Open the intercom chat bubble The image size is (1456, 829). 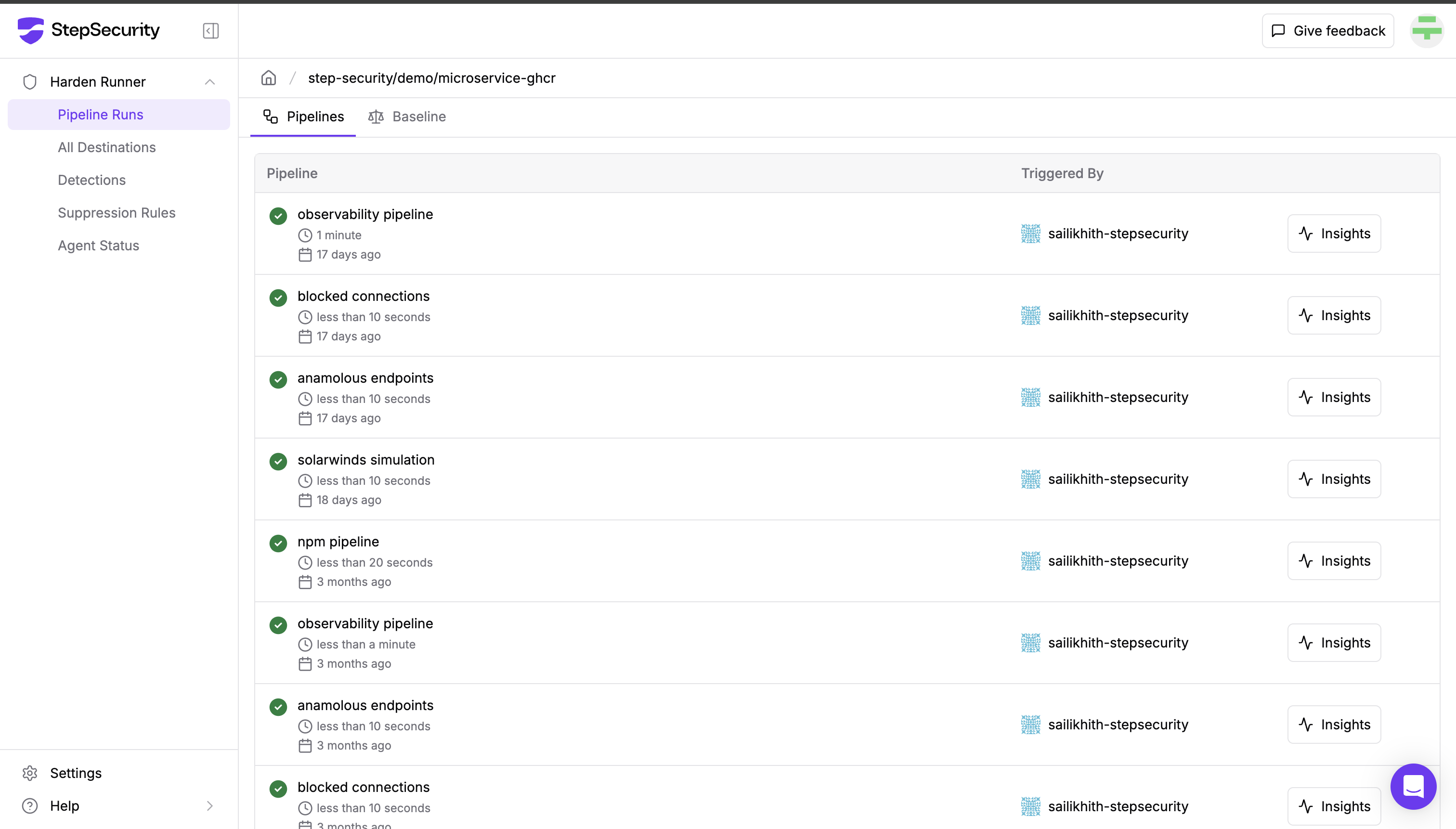pyautogui.click(x=1413, y=786)
